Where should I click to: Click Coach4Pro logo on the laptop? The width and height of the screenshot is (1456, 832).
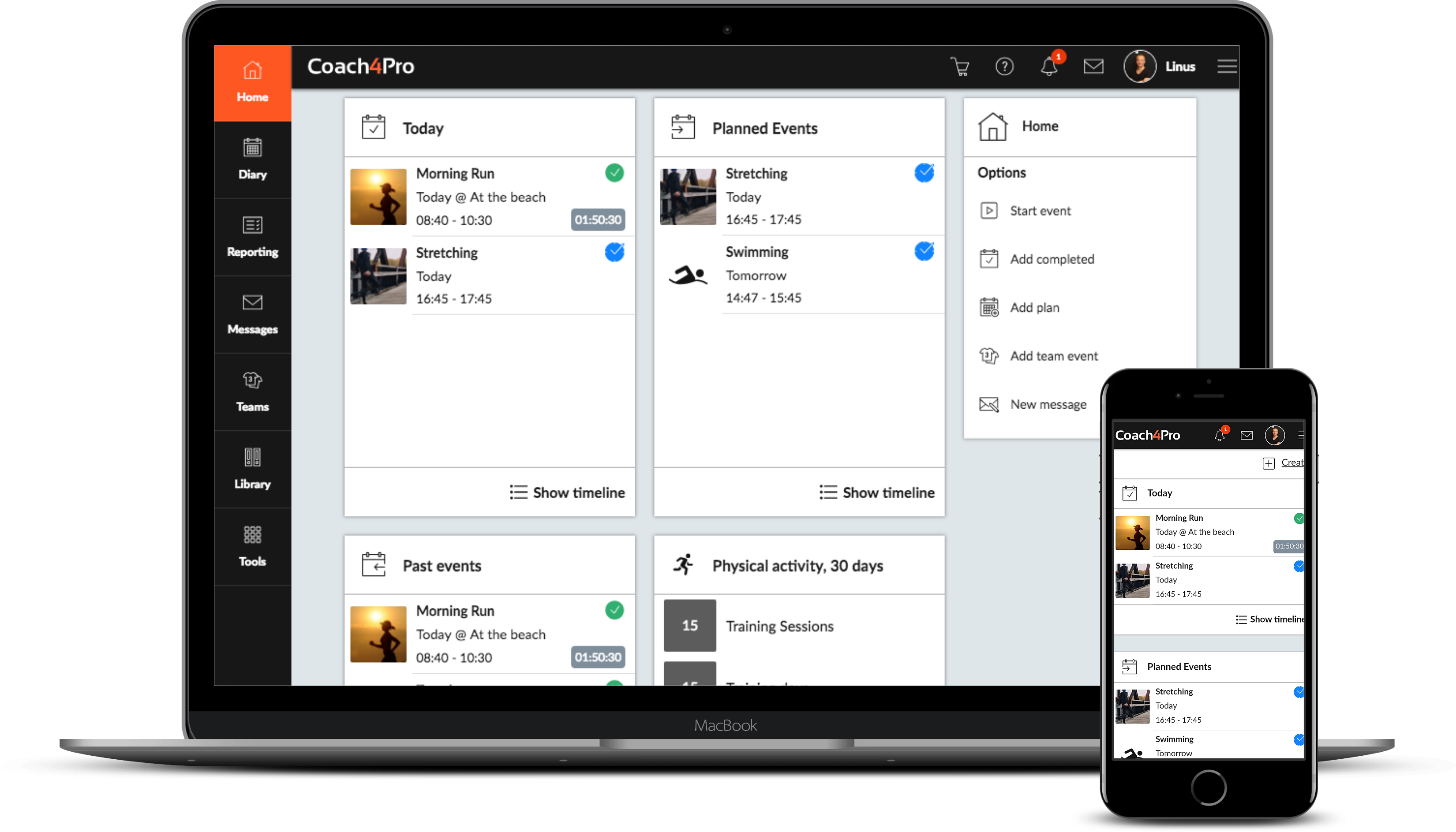coord(361,67)
